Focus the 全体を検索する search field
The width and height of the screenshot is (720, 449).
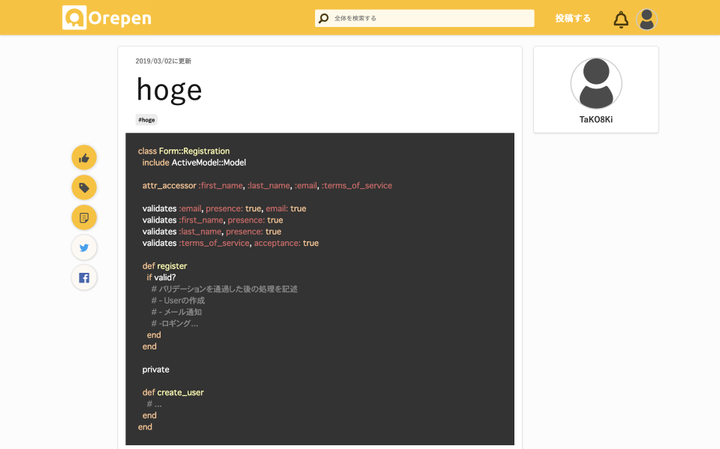coord(430,18)
